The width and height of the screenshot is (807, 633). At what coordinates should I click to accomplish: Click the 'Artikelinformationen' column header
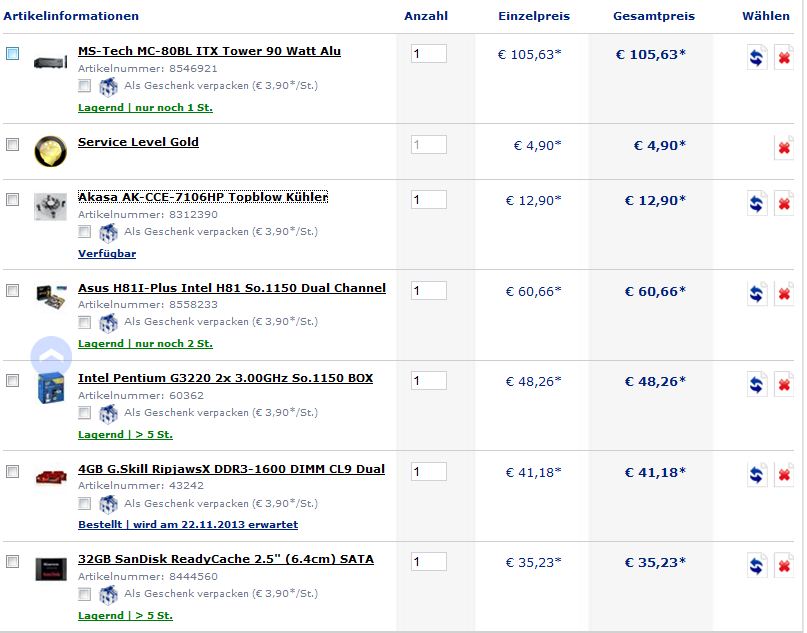click(71, 16)
